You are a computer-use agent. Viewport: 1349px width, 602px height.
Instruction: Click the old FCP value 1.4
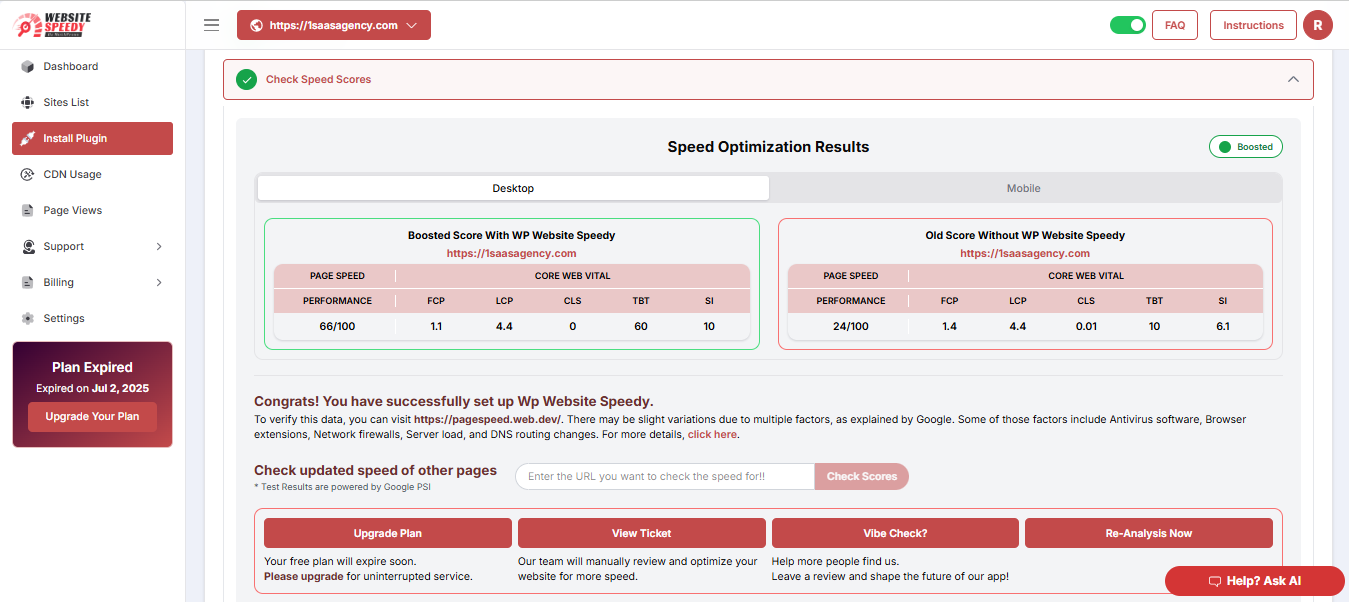pyautogui.click(x=950, y=327)
